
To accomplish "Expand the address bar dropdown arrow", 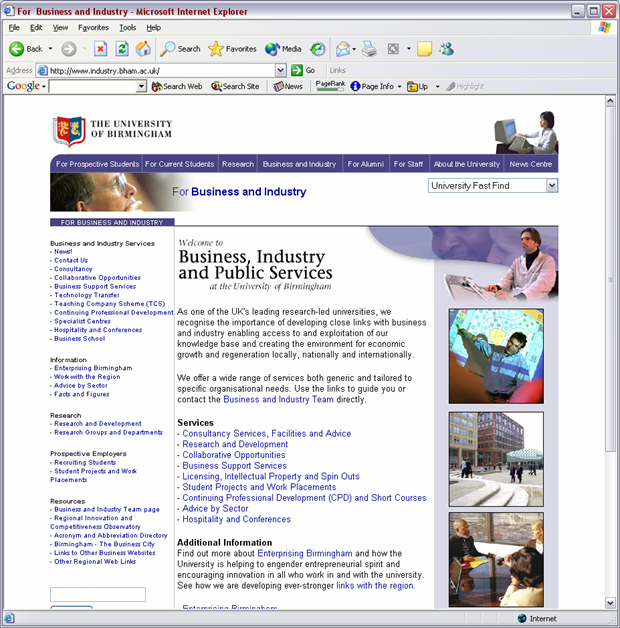I will (280, 70).
